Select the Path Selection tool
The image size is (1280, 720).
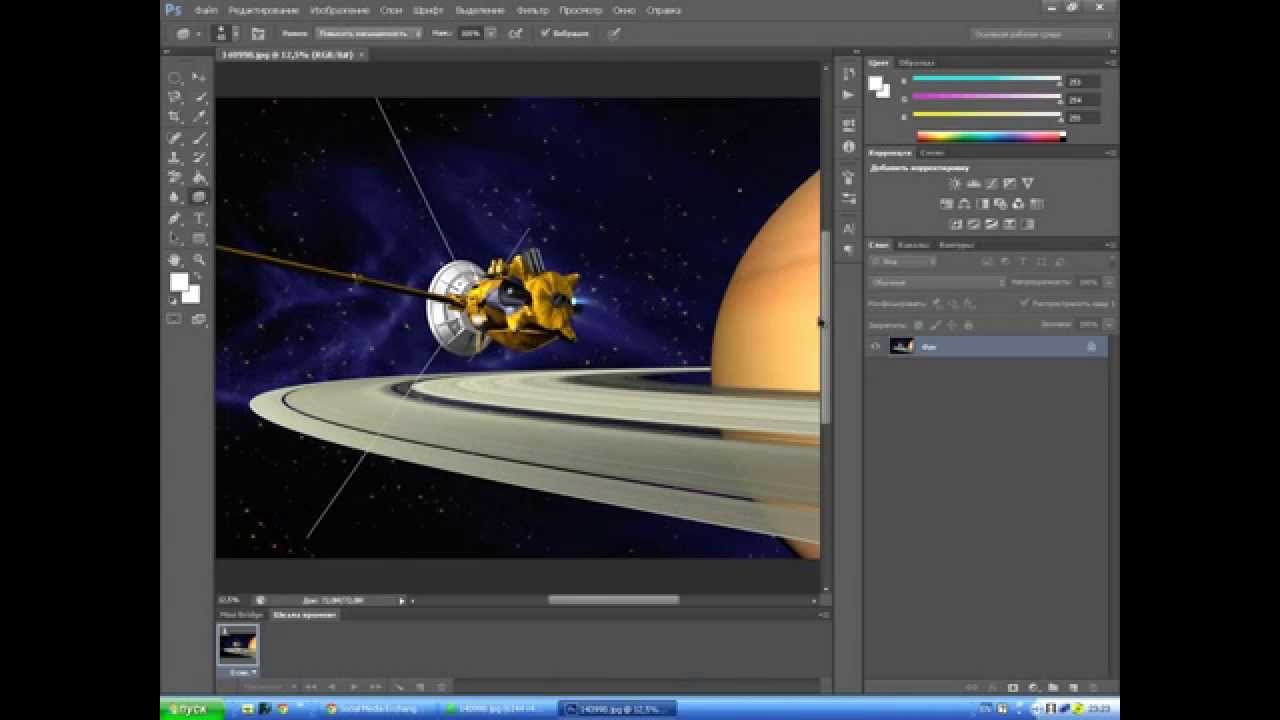pos(175,238)
